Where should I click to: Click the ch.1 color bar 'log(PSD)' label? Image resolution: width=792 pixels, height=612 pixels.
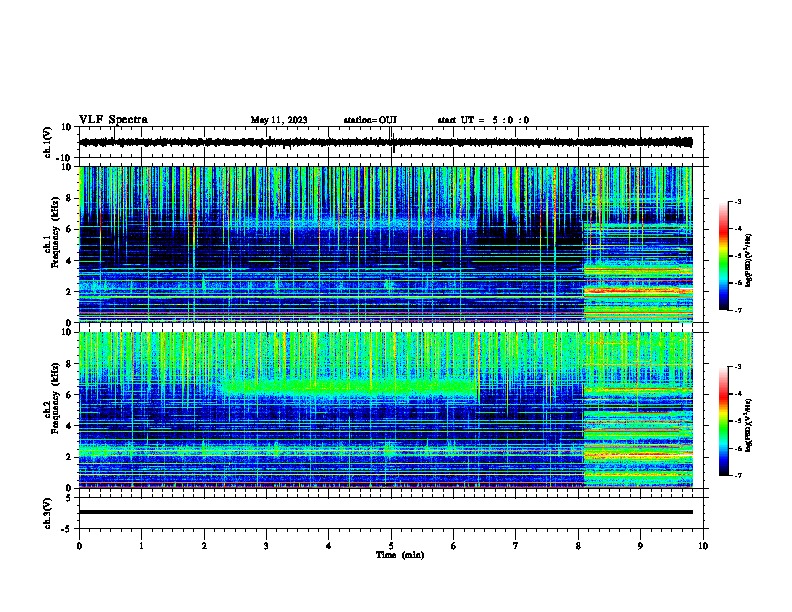(748, 260)
